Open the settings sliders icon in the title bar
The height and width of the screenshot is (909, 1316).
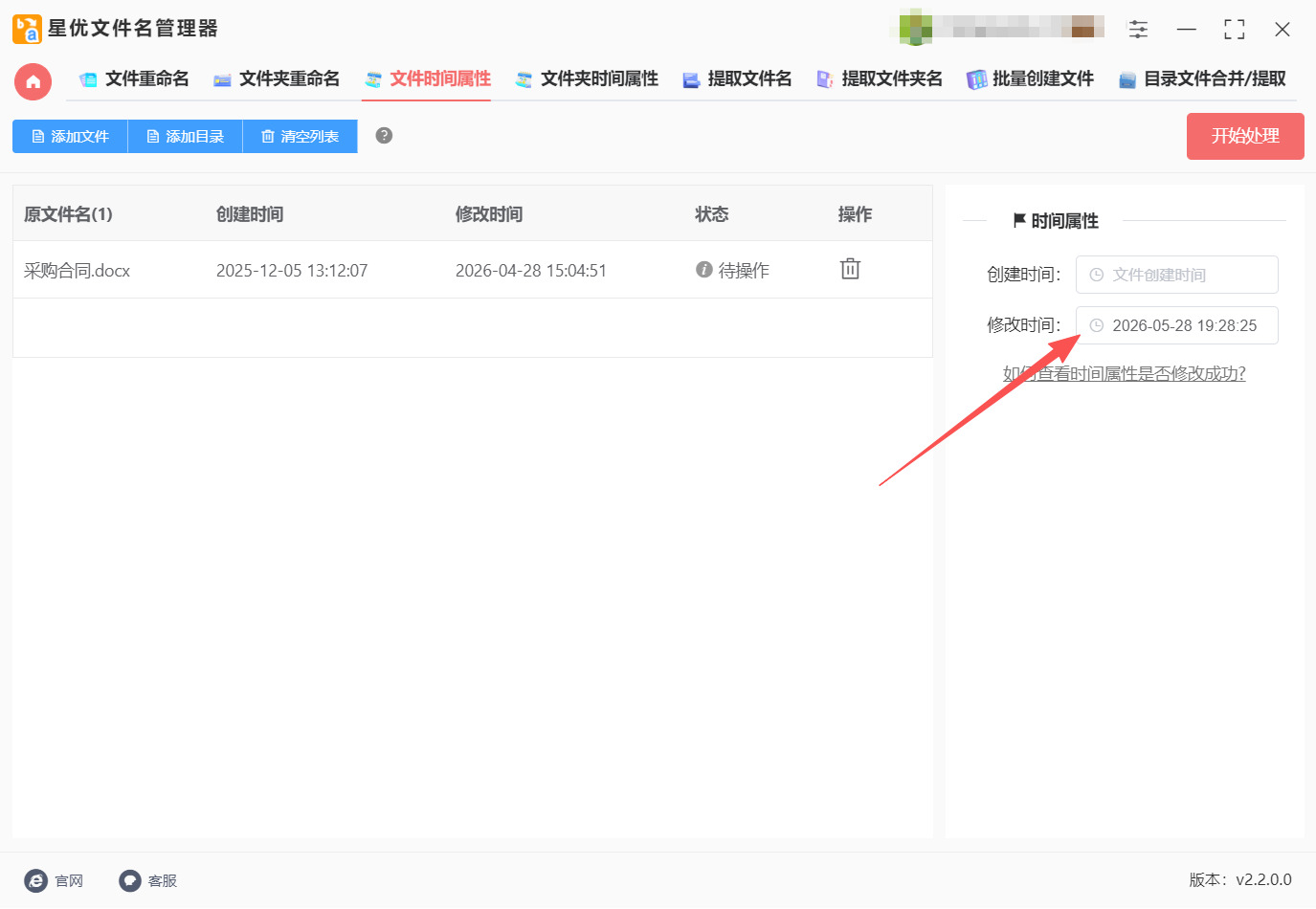point(1138,29)
